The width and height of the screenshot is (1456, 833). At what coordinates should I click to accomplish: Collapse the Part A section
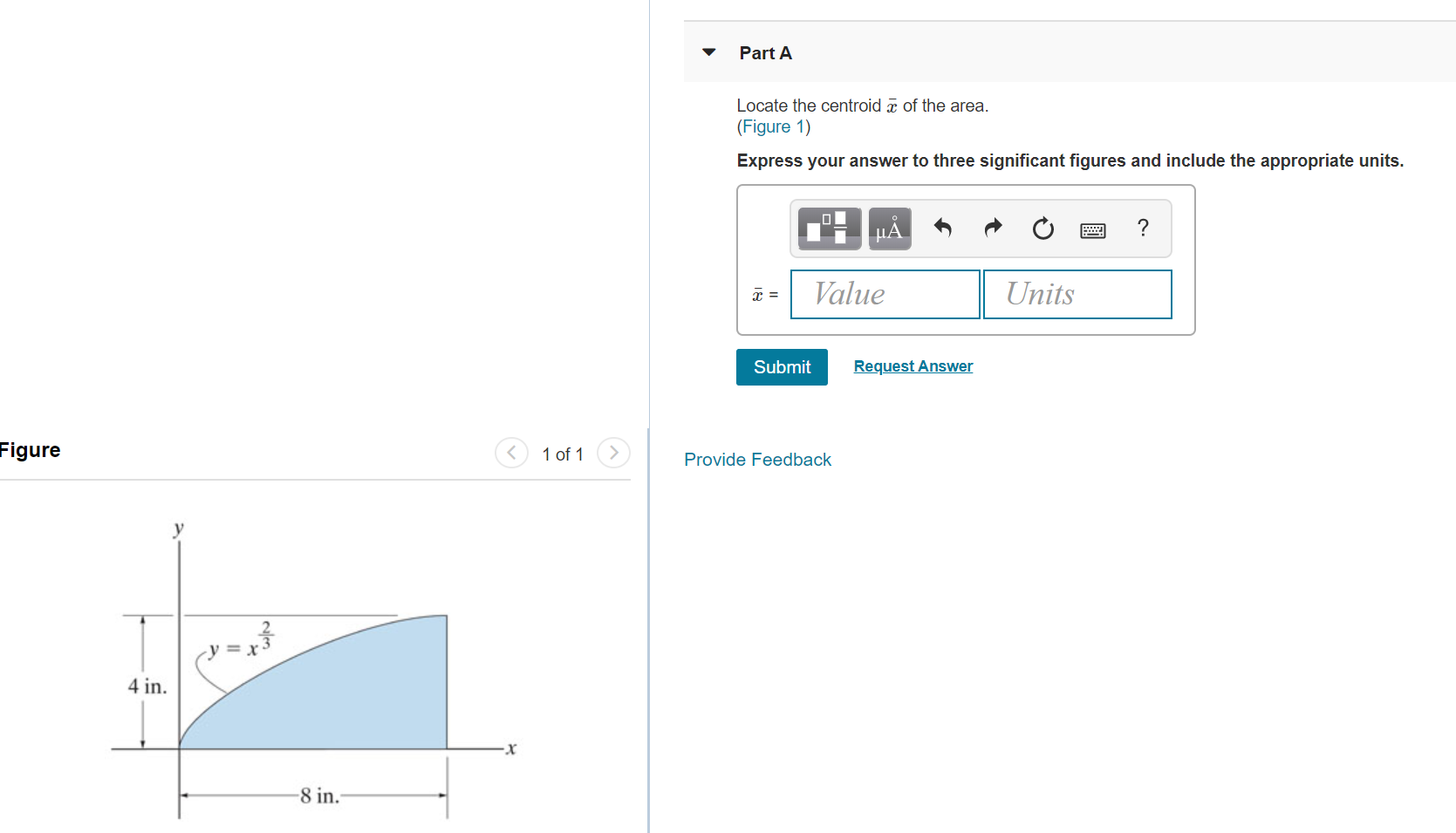[x=708, y=52]
